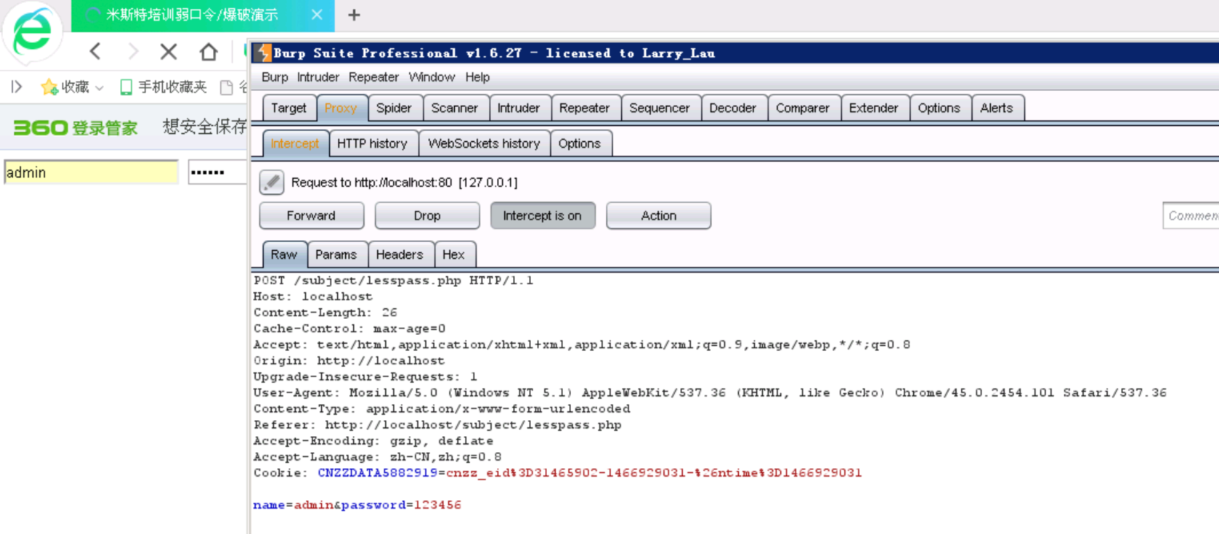Switch to the Comparer tab
This screenshot has width=1219, height=534.
click(x=803, y=108)
